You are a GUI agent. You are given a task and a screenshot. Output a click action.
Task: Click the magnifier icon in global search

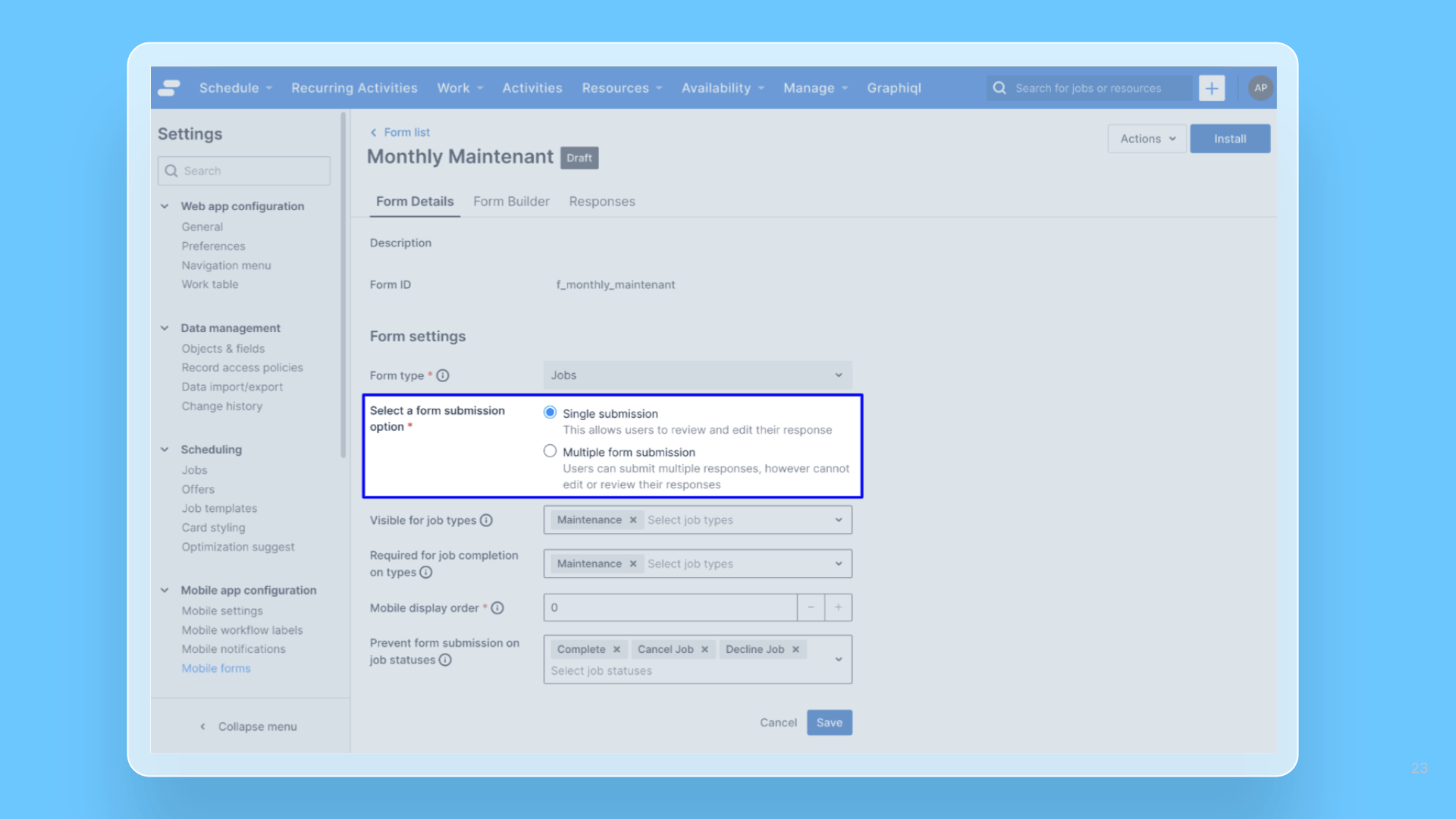coord(999,88)
